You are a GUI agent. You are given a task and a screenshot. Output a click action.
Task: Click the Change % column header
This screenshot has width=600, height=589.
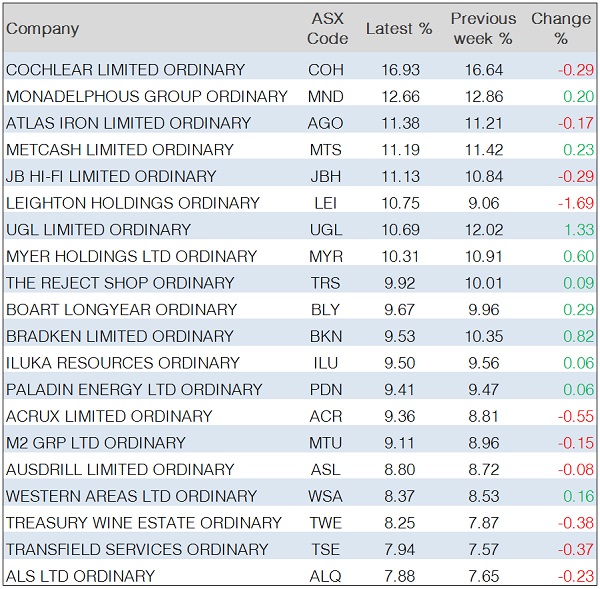[560, 29]
